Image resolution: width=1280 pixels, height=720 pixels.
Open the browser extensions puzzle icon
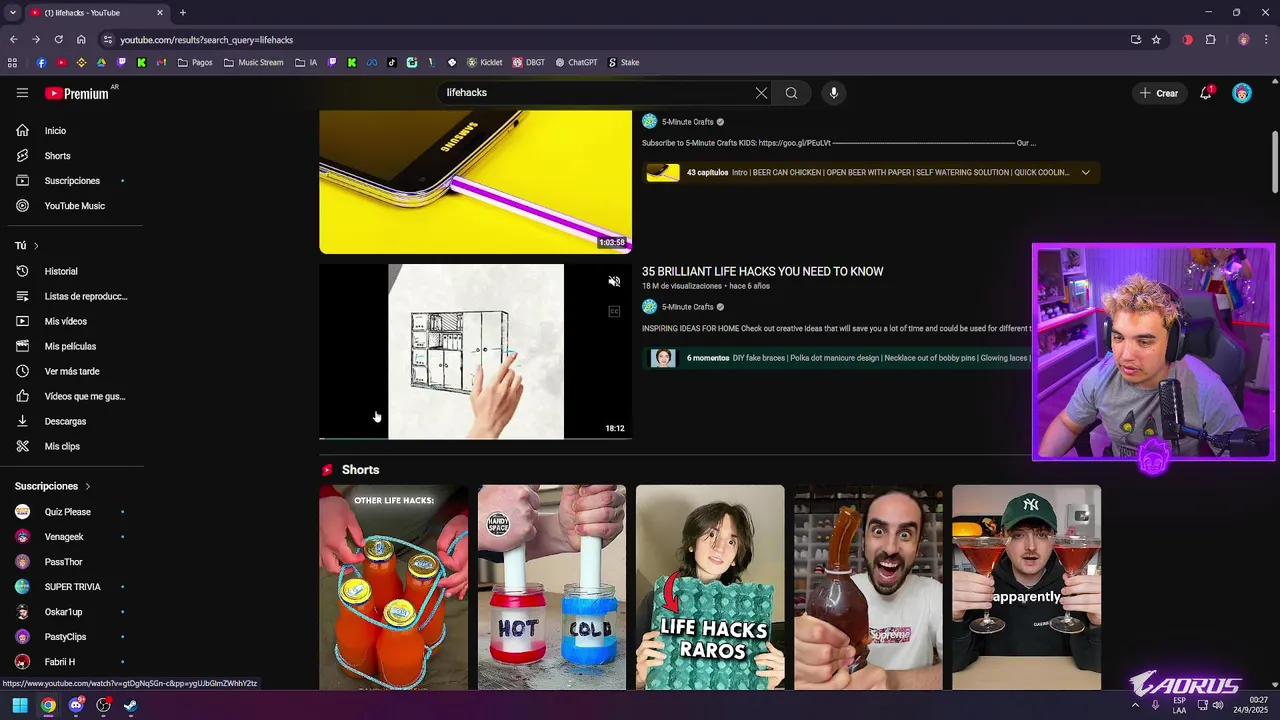click(x=1210, y=40)
